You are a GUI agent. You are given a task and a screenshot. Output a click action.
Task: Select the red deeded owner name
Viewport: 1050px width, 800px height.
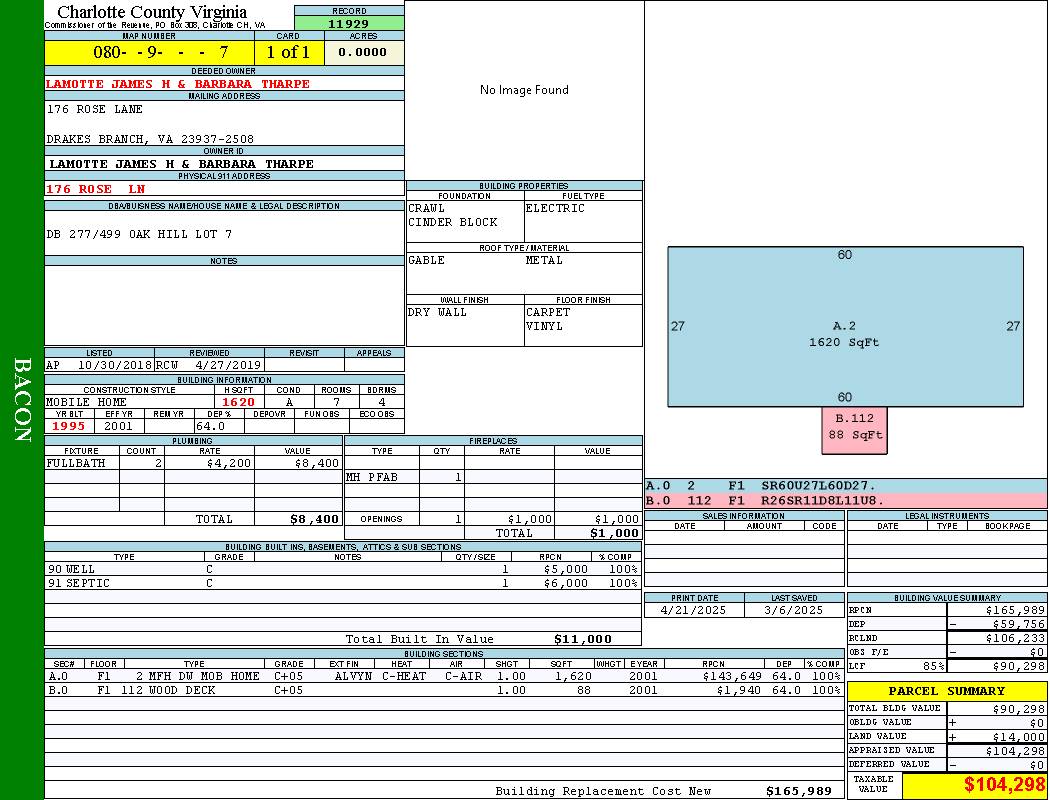(178, 84)
